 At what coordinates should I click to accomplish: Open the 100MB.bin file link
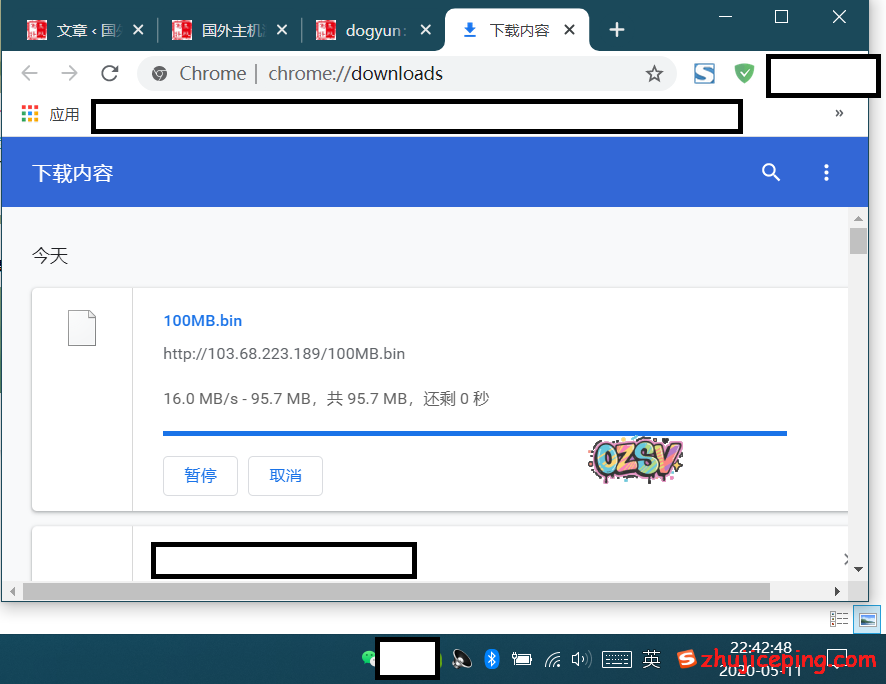203,321
